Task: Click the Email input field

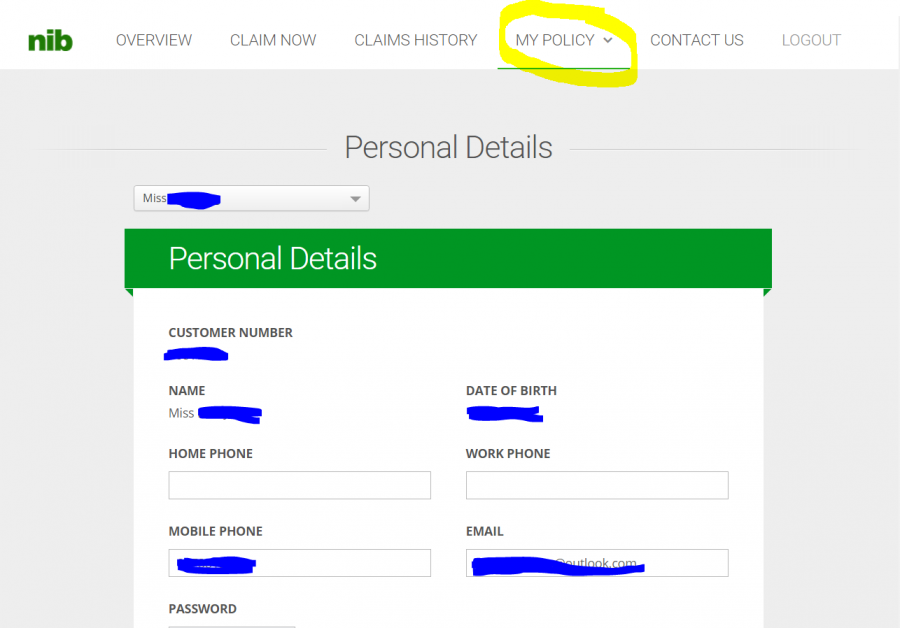Action: tap(597, 563)
